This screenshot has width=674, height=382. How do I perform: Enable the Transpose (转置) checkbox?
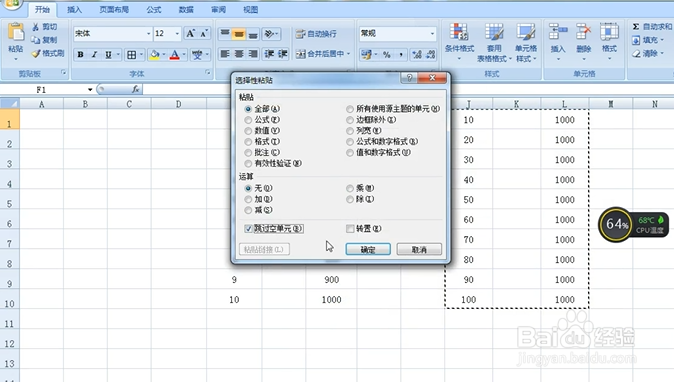click(x=350, y=229)
